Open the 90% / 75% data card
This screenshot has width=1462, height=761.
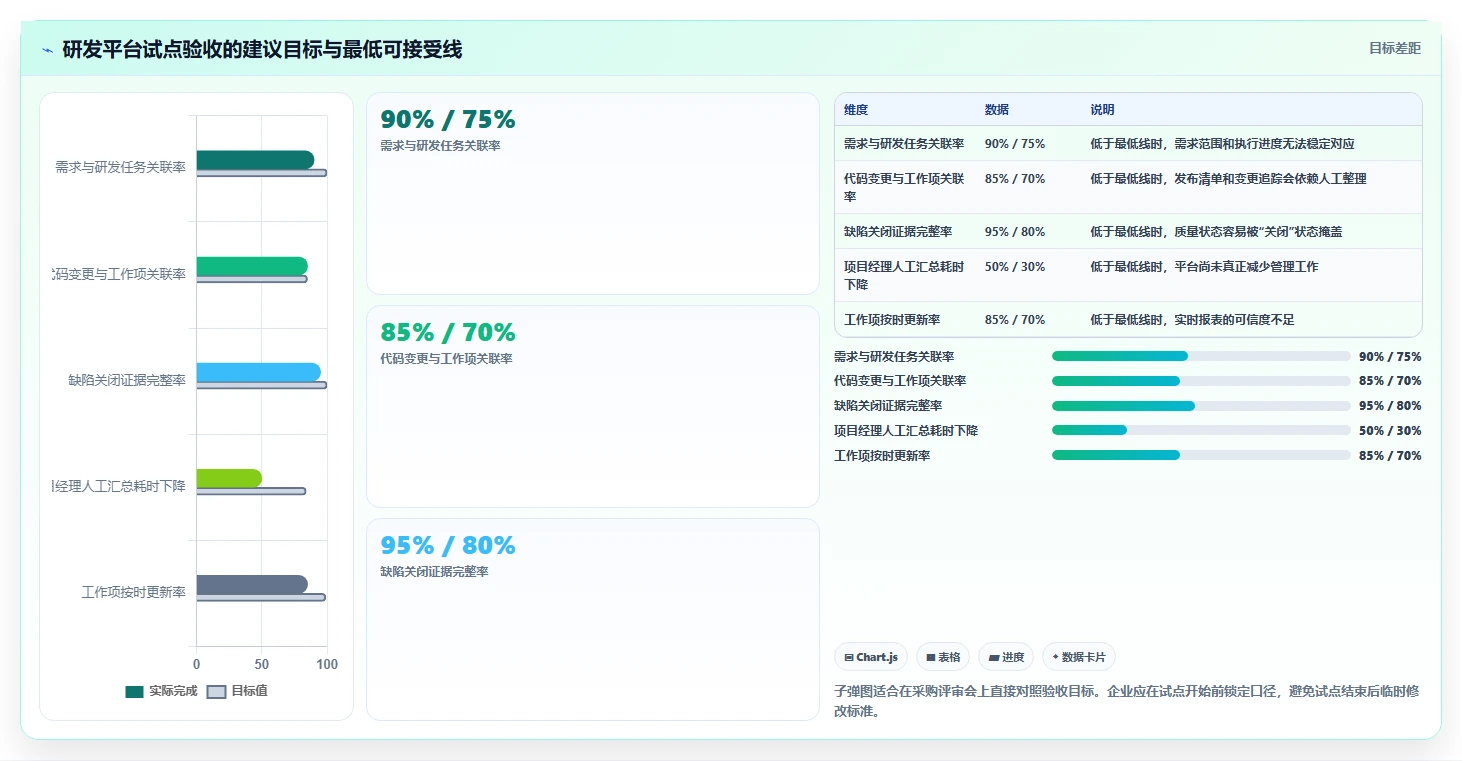(x=593, y=194)
